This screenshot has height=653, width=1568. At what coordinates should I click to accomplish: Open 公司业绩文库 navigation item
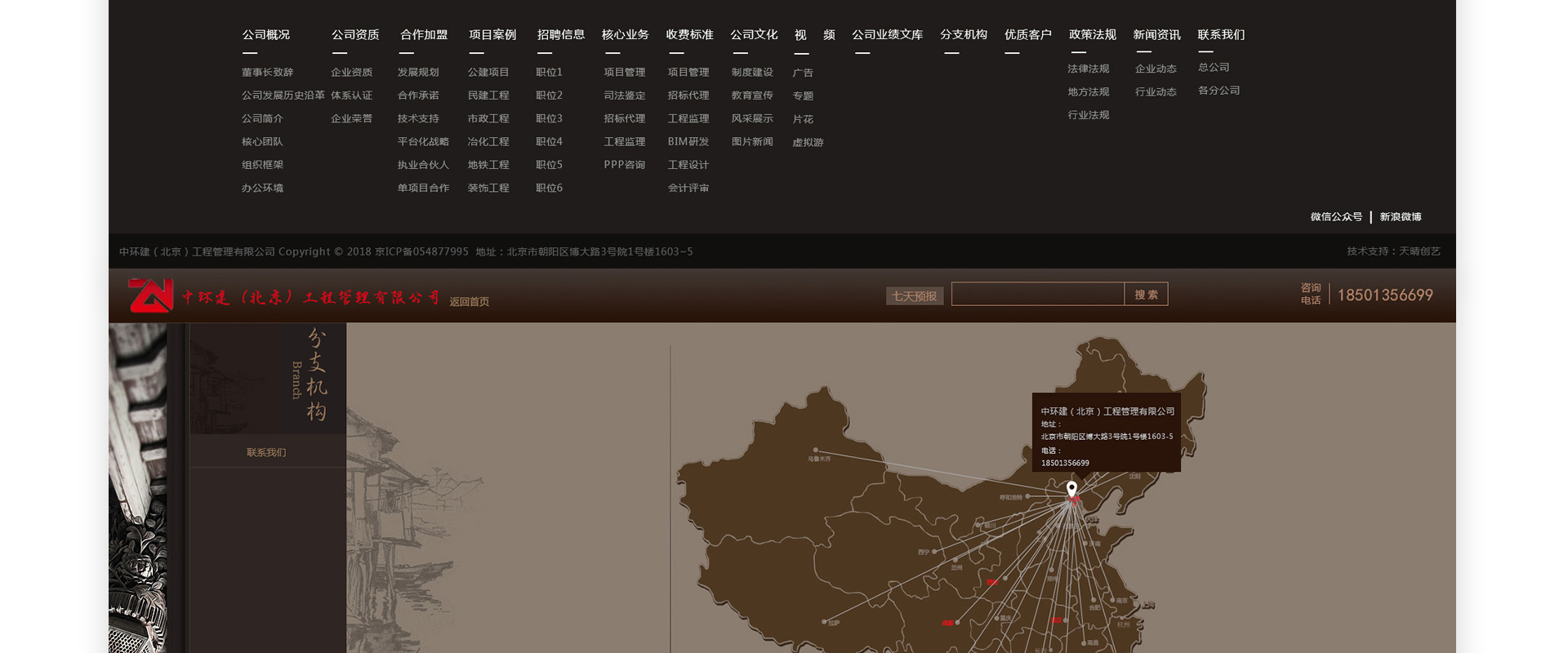[887, 35]
